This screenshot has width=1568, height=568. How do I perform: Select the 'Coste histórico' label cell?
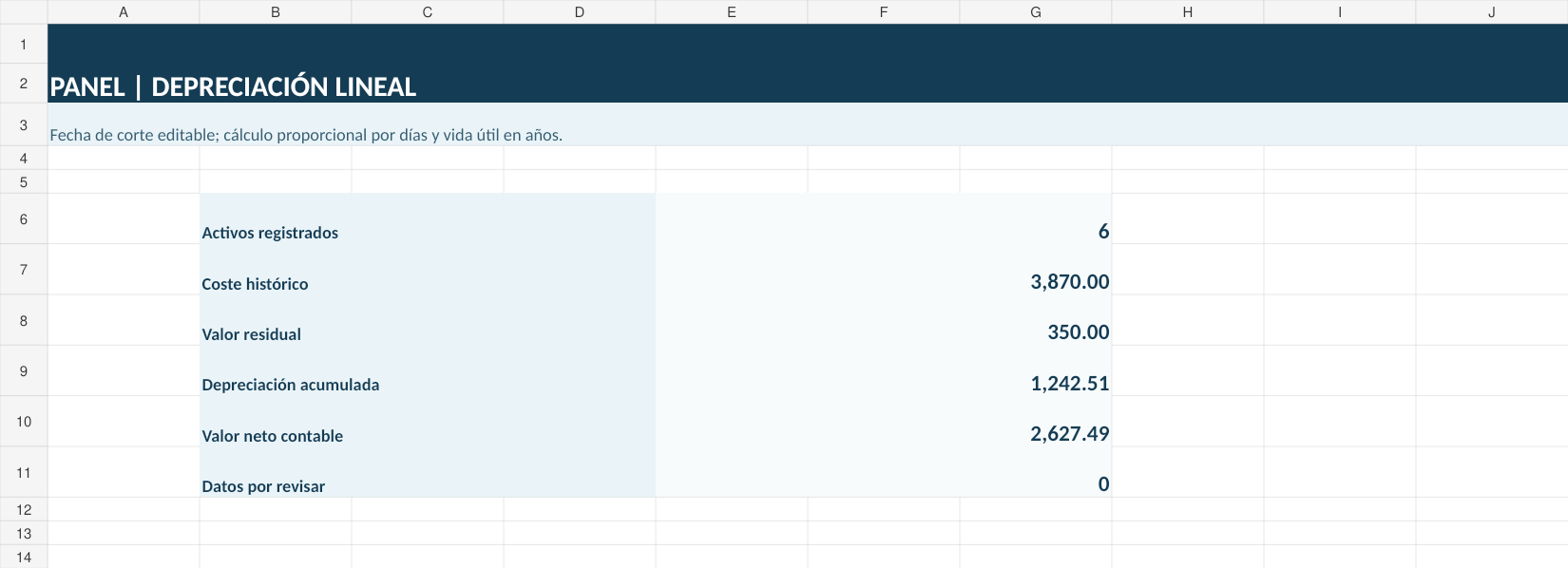click(428, 270)
